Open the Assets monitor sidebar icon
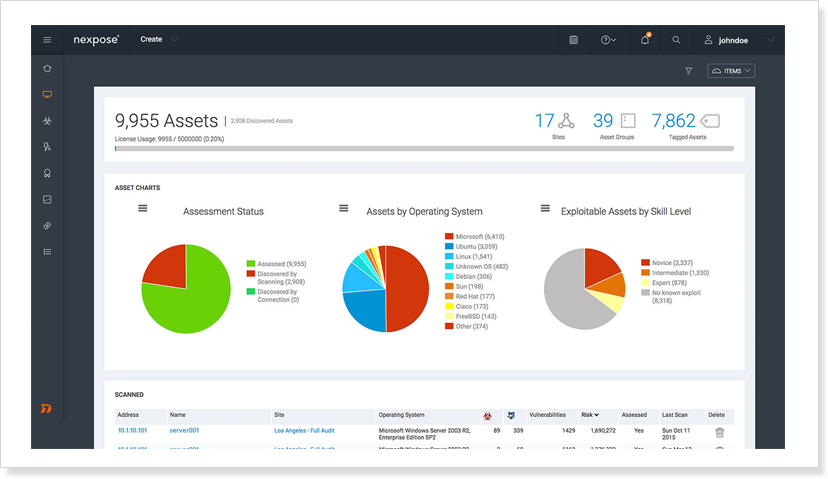 [47, 95]
